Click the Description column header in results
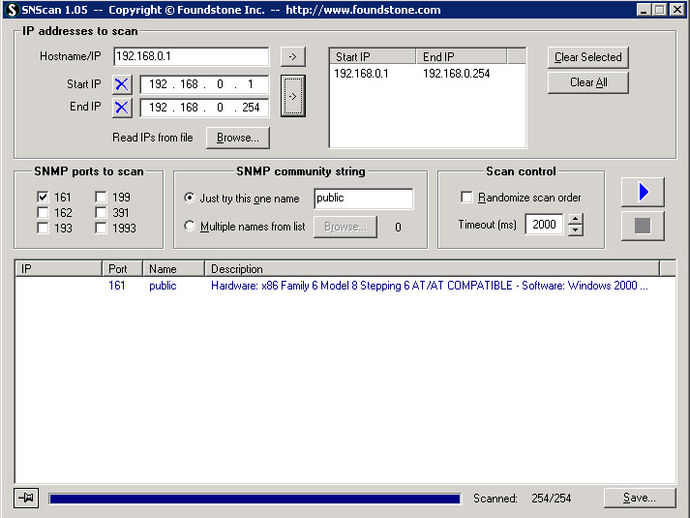 coord(432,268)
